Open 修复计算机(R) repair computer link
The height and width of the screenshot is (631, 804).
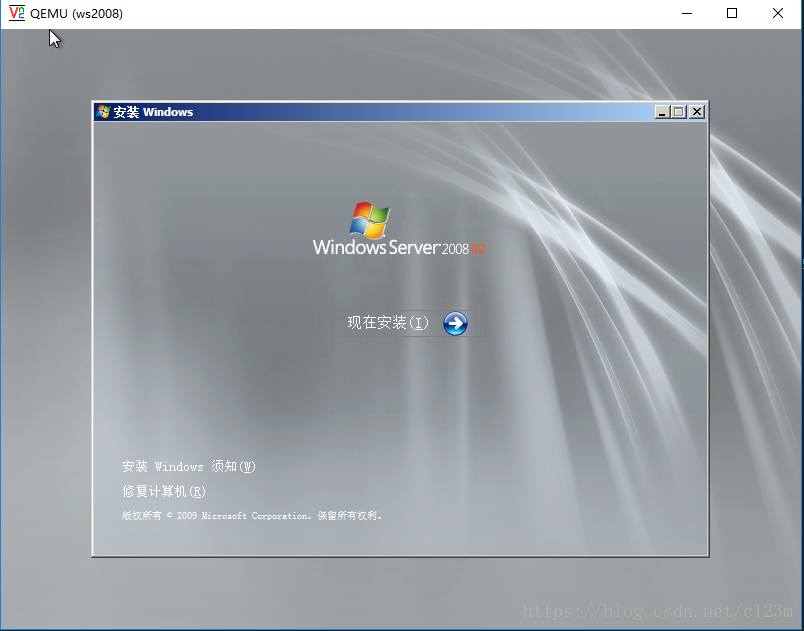164,492
